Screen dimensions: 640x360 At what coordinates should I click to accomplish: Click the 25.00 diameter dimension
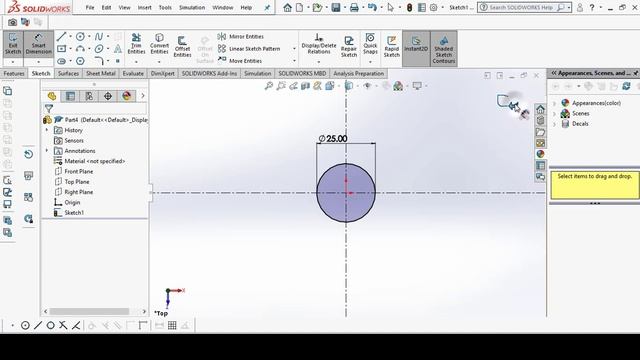coord(333,139)
